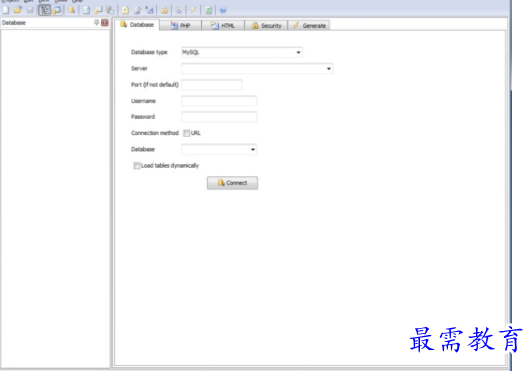
Task: Close the Database side panel
Action: point(105,22)
